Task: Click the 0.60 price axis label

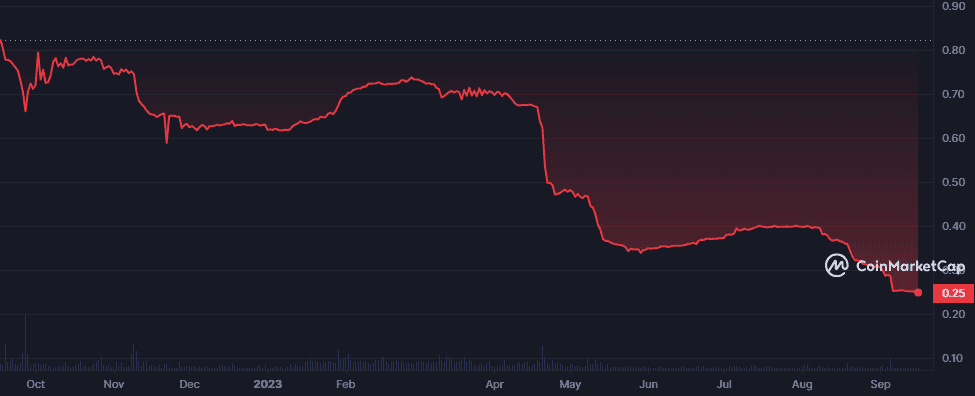Action: click(x=953, y=138)
